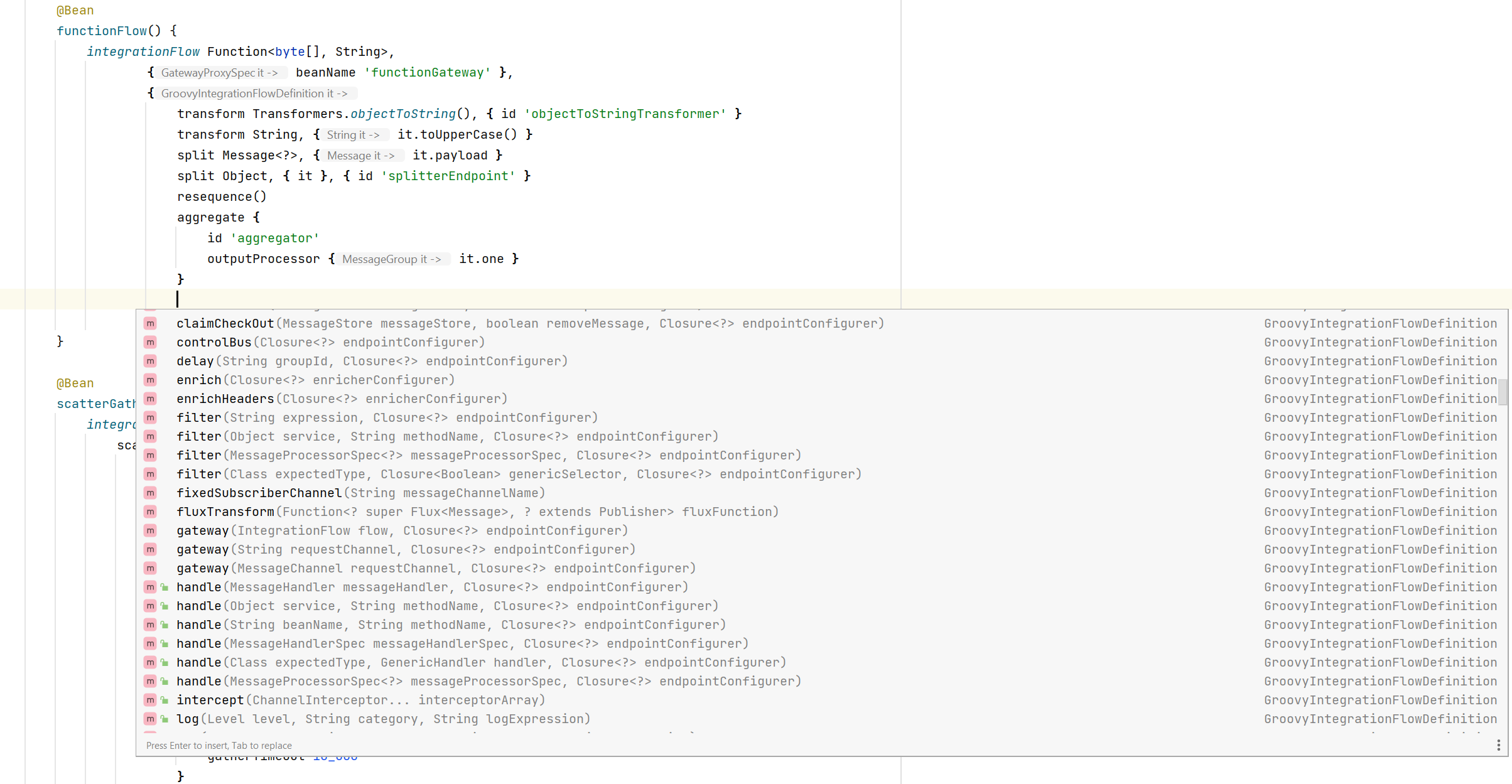
Task: Click method icon beside claimCheckOut suggestion
Action: click(x=150, y=323)
